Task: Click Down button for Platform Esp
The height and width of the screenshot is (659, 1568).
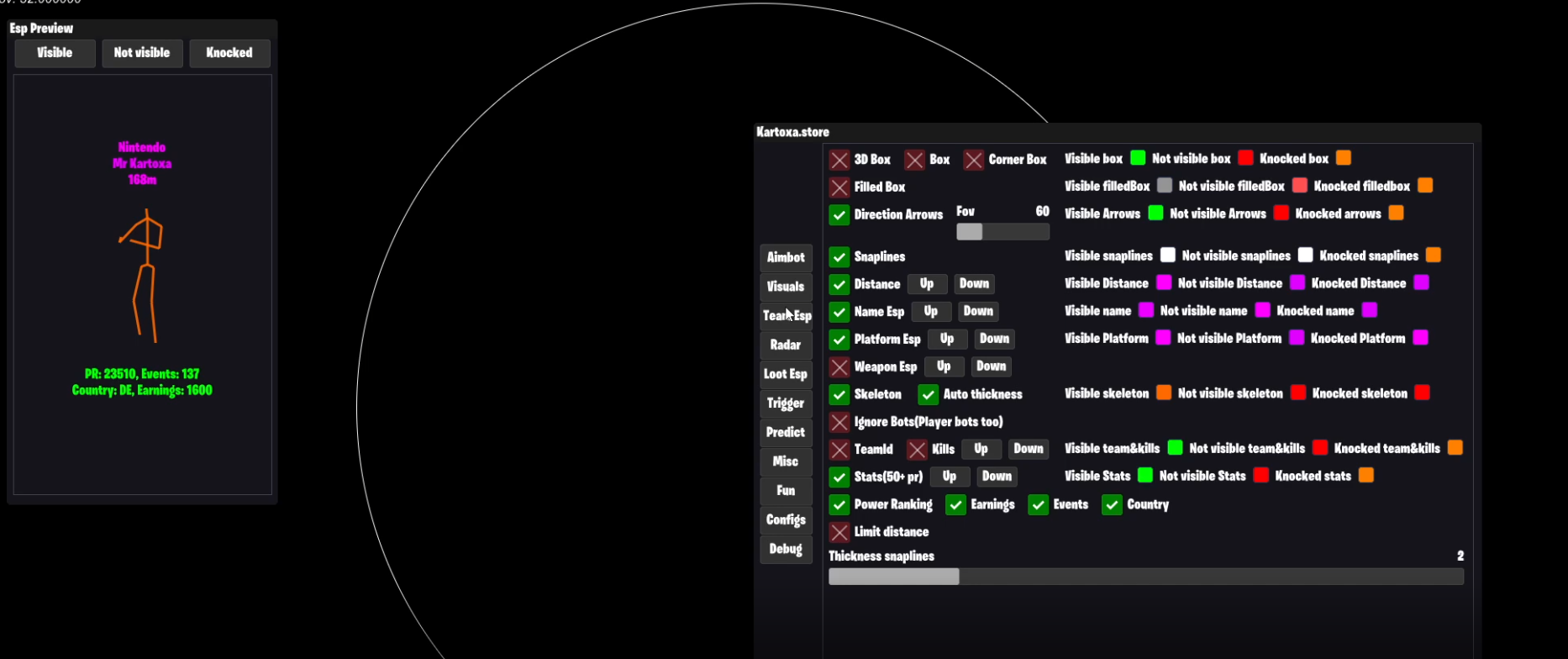Action: [x=994, y=339]
